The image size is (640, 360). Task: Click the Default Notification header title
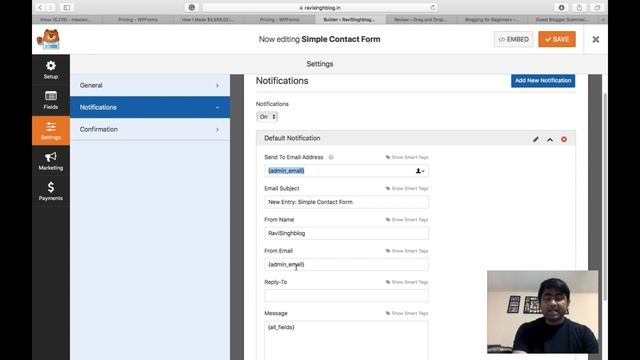pyautogui.click(x=292, y=138)
